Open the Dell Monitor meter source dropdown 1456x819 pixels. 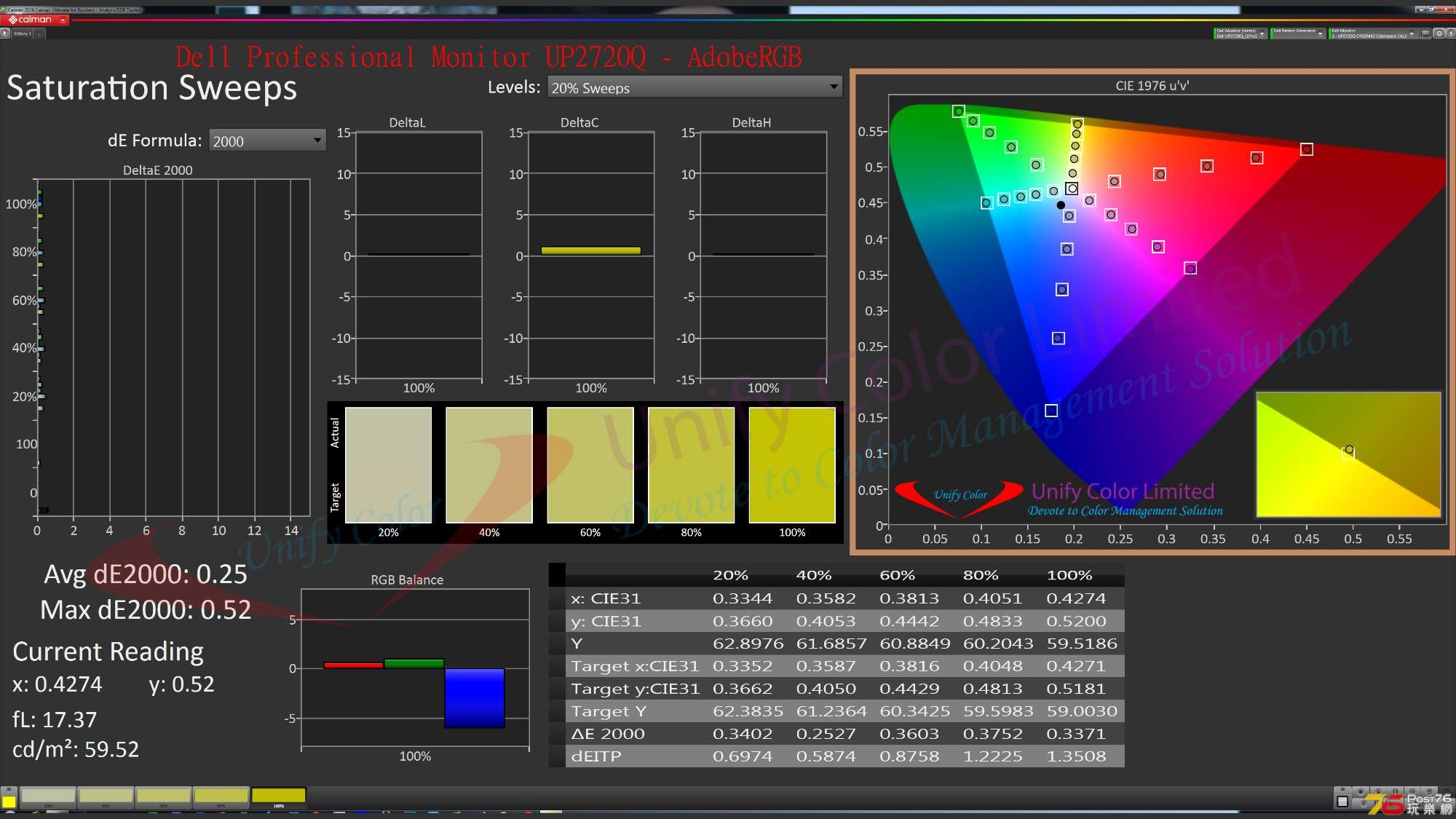click(x=1240, y=33)
